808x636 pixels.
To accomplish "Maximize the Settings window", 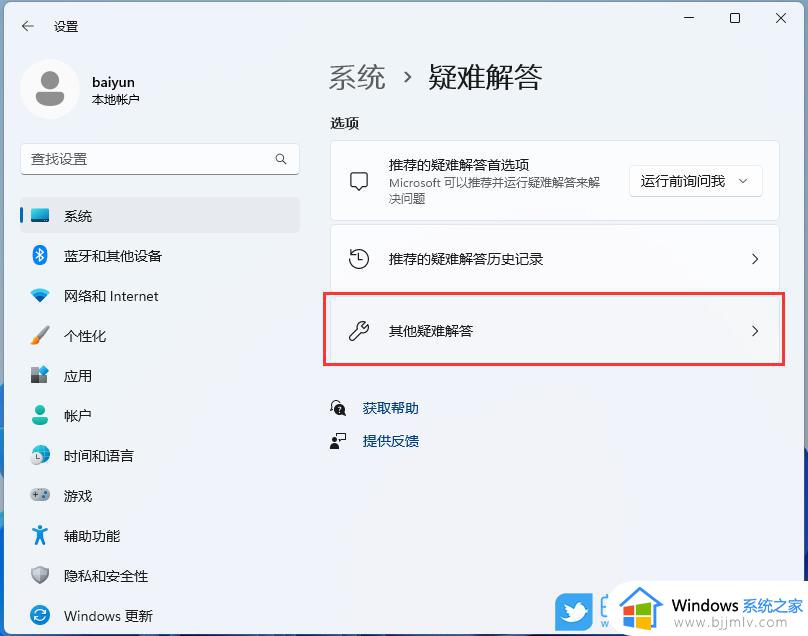I will (735, 18).
